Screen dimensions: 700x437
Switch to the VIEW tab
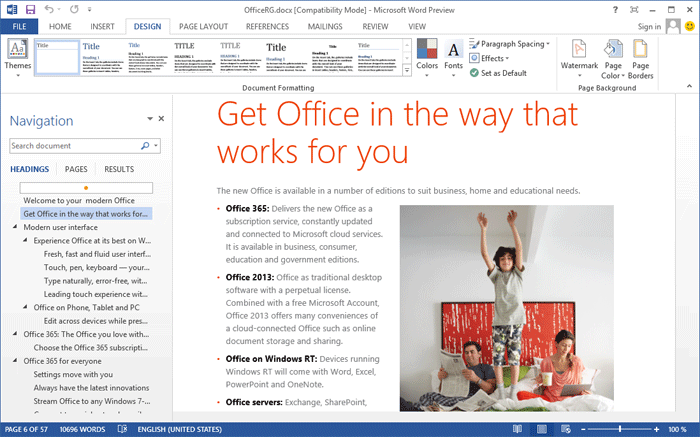[x=417, y=26]
